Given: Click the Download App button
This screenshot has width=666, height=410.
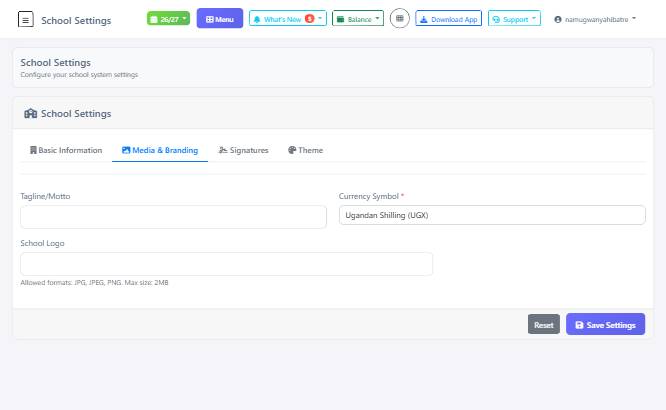Looking at the screenshot, I should click(449, 19).
